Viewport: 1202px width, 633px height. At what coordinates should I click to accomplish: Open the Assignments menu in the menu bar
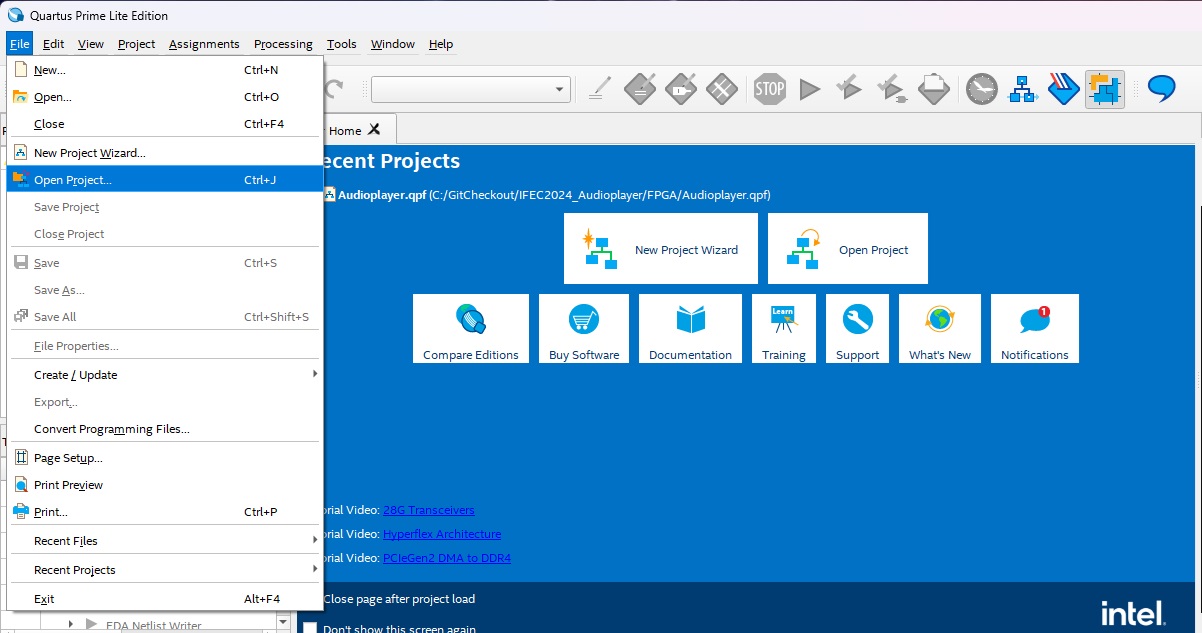pos(204,44)
